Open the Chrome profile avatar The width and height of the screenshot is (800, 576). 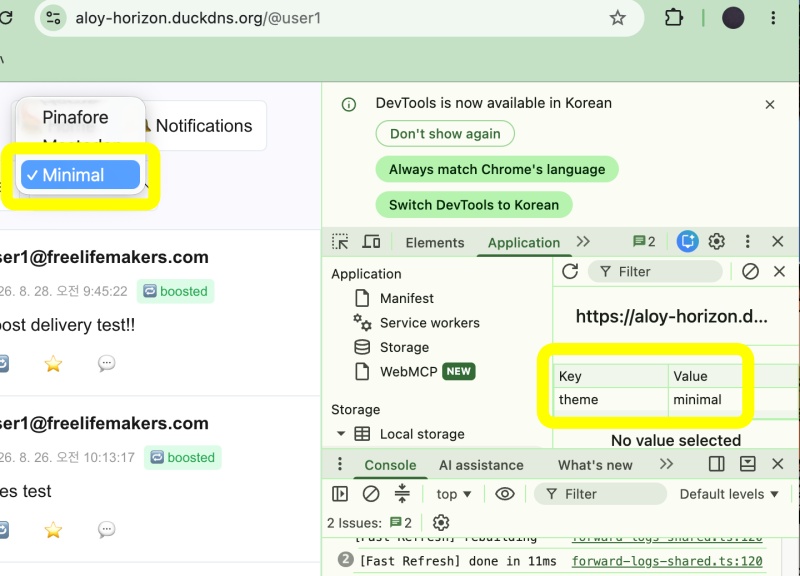(x=733, y=18)
